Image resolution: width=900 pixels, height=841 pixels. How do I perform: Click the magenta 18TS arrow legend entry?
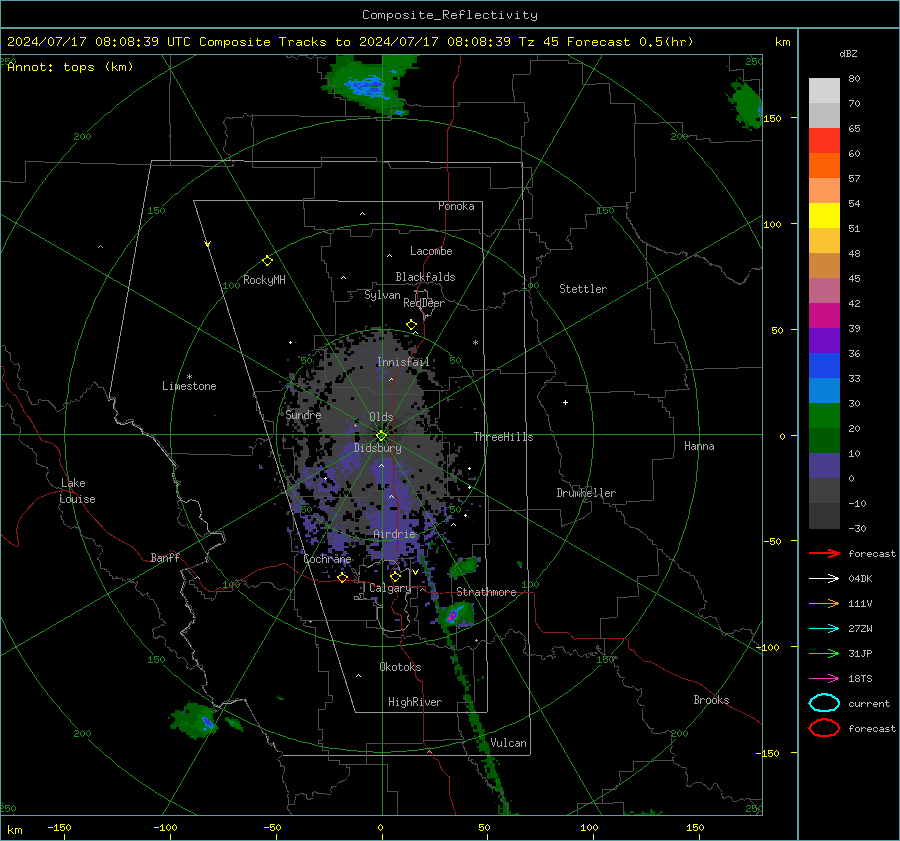click(x=824, y=679)
